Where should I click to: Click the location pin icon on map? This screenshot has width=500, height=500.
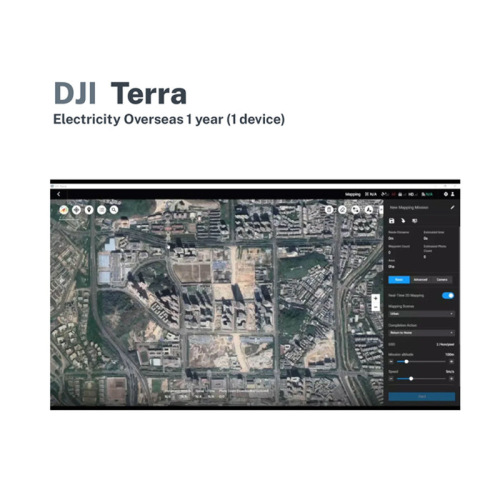pos(89,210)
